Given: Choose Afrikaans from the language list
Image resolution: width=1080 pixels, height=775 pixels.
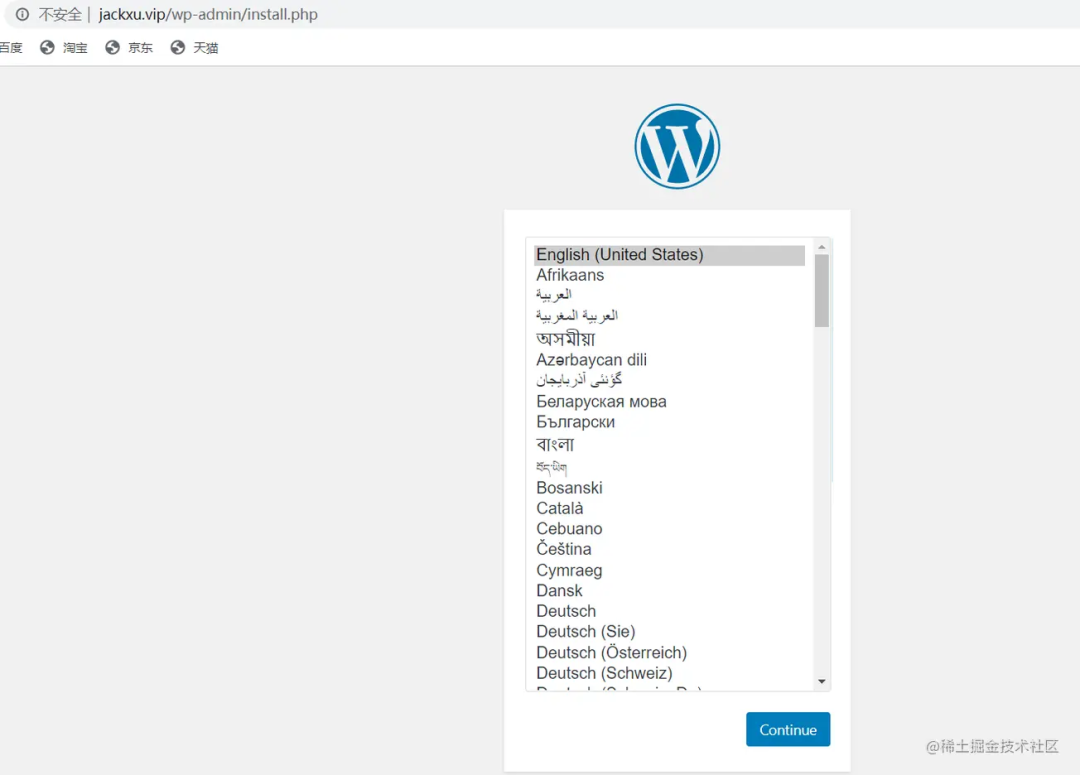Looking at the screenshot, I should (570, 275).
